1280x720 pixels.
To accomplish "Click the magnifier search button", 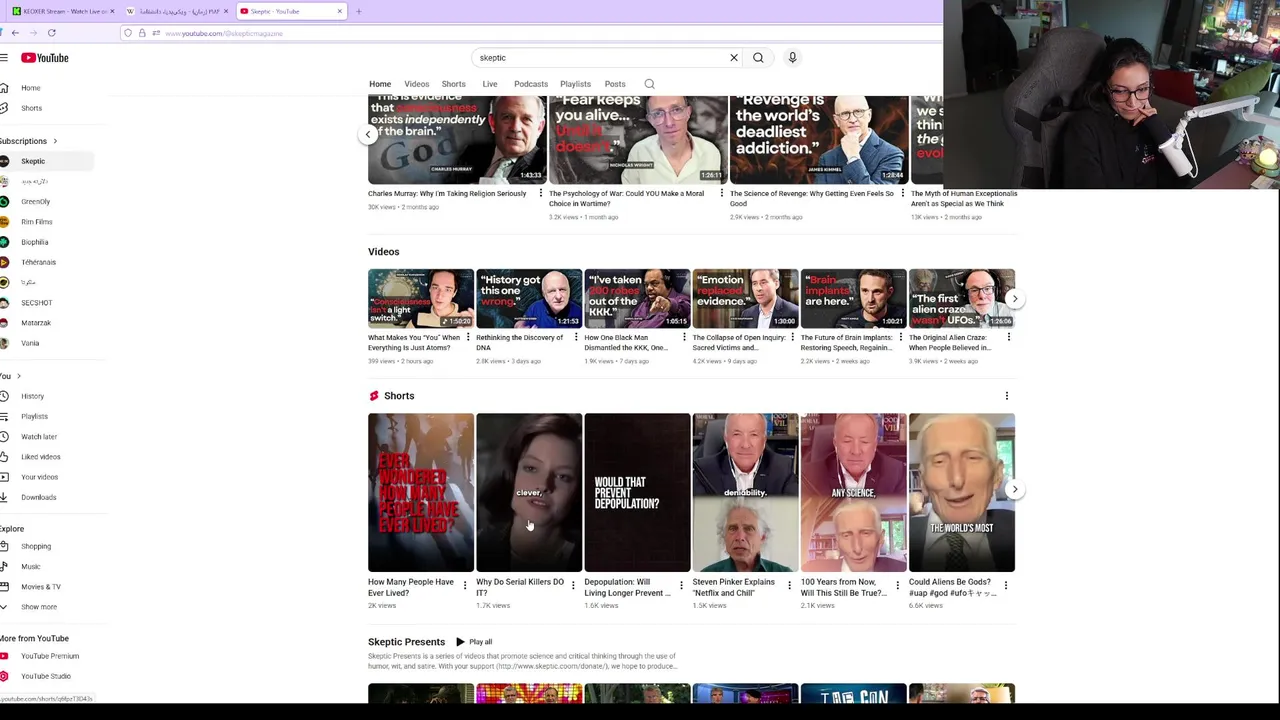I will pyautogui.click(x=758, y=58).
